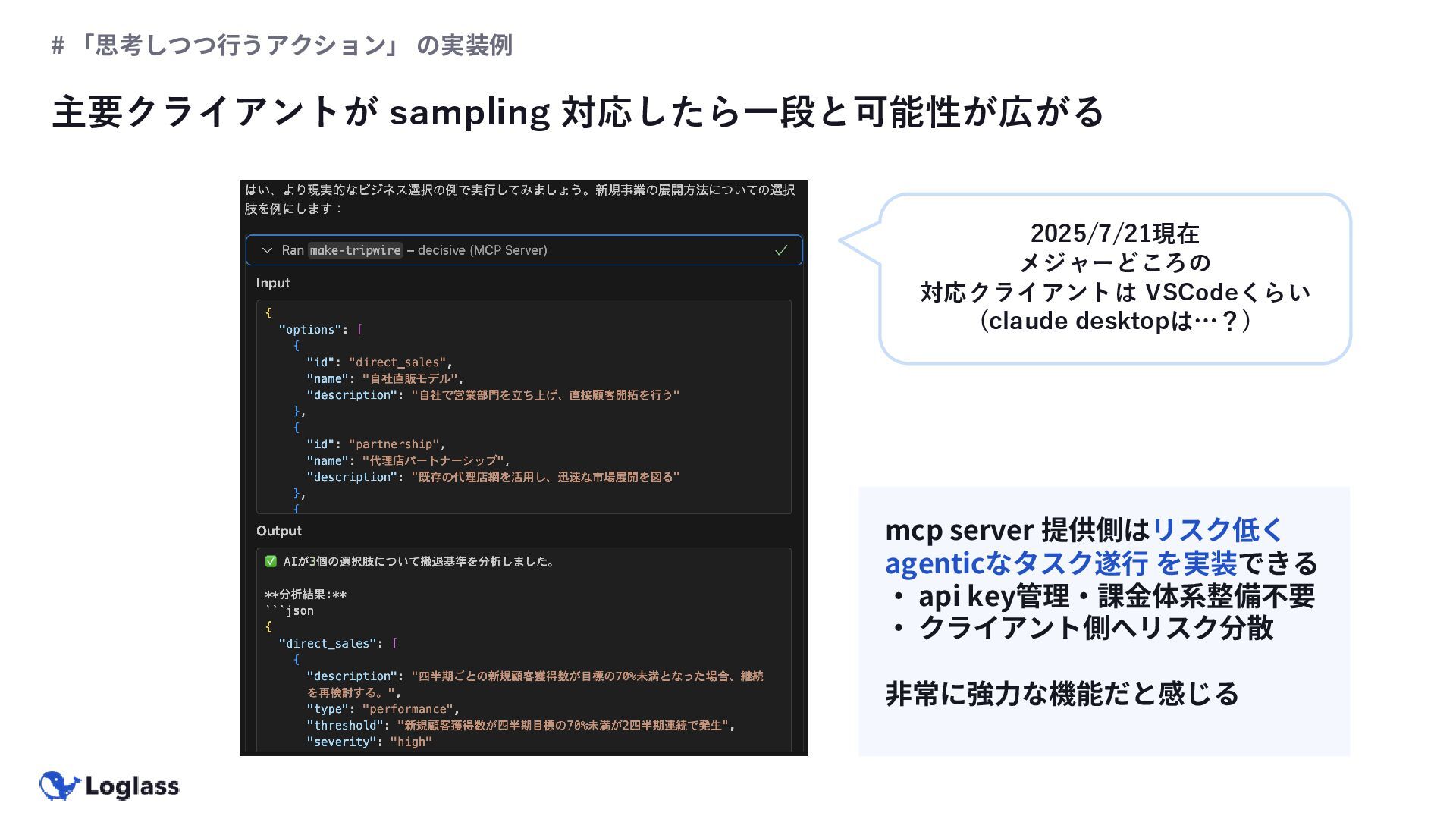Click the Input section heading
The width and height of the screenshot is (1456, 819).
click(273, 283)
